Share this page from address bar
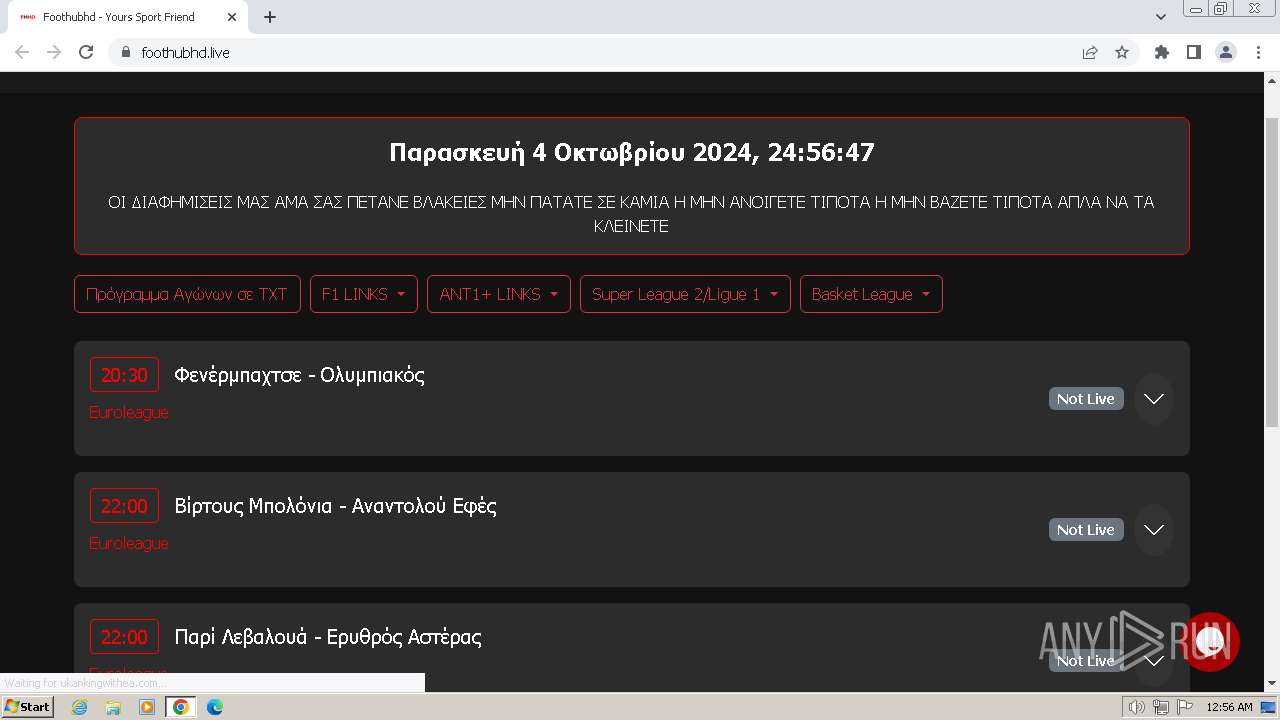The image size is (1280, 720). 1090,52
